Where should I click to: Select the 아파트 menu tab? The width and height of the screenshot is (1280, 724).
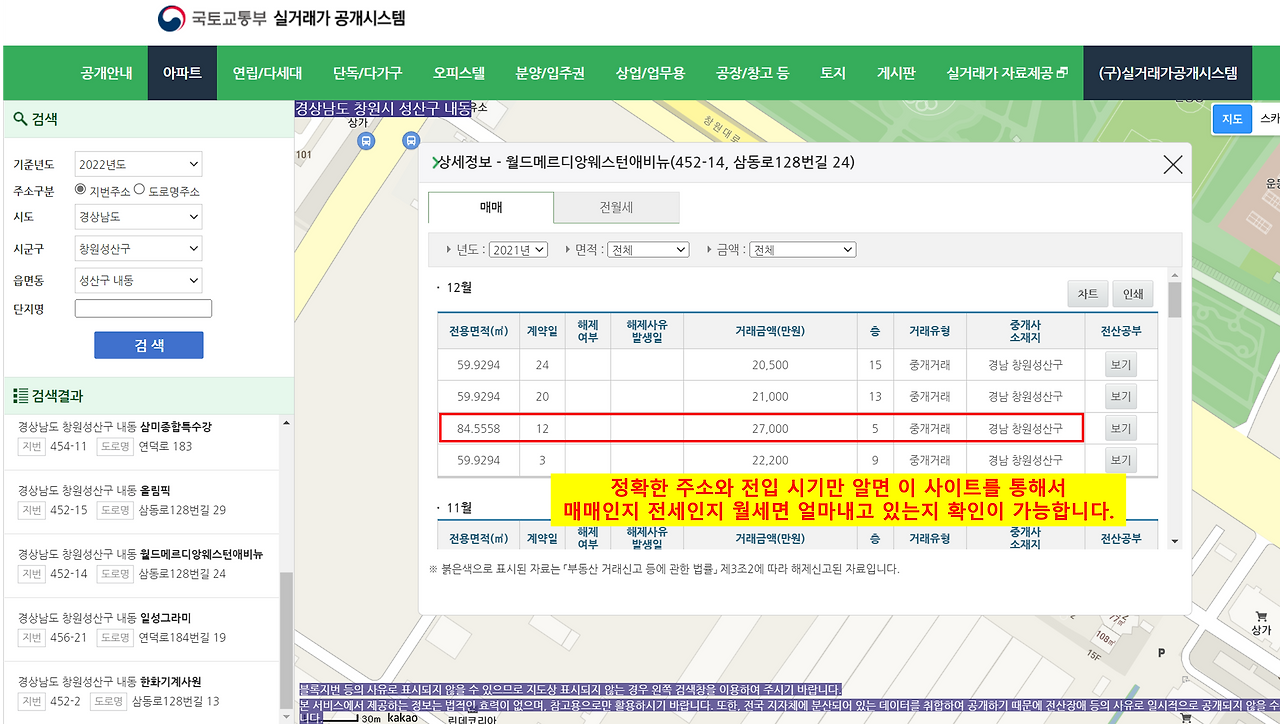click(182, 73)
